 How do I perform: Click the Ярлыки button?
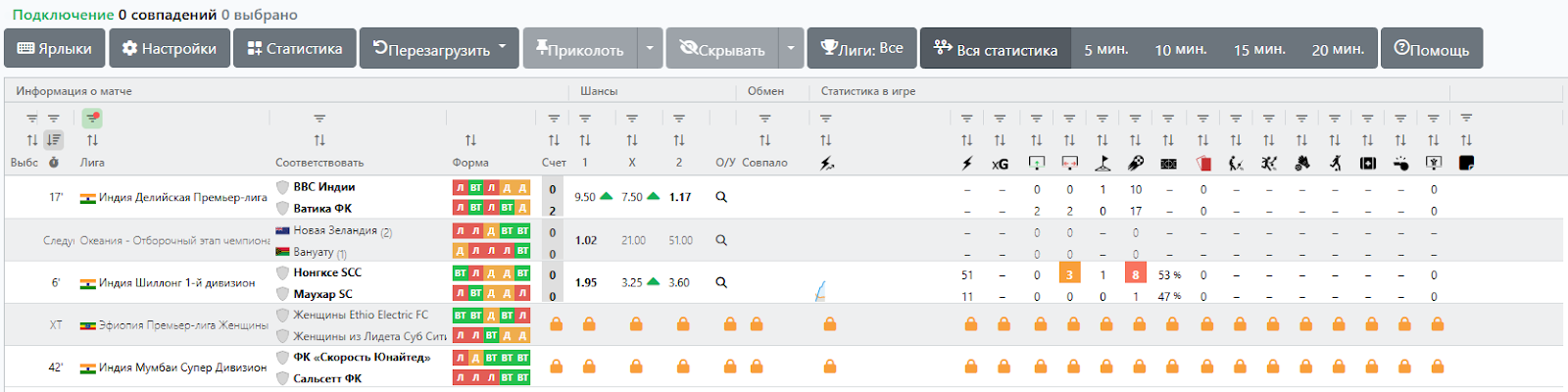click(55, 48)
